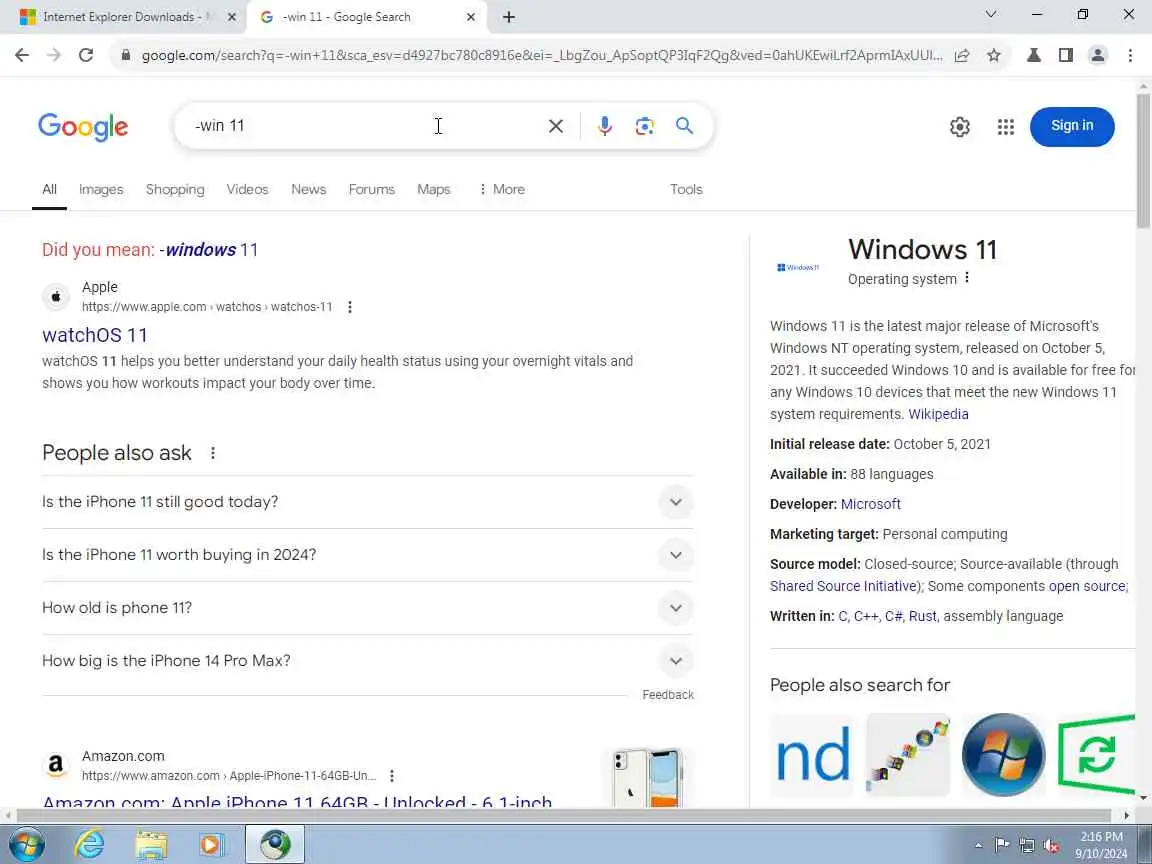This screenshot has width=1152, height=864.
Task: Switch to News results
Action: [309, 189]
